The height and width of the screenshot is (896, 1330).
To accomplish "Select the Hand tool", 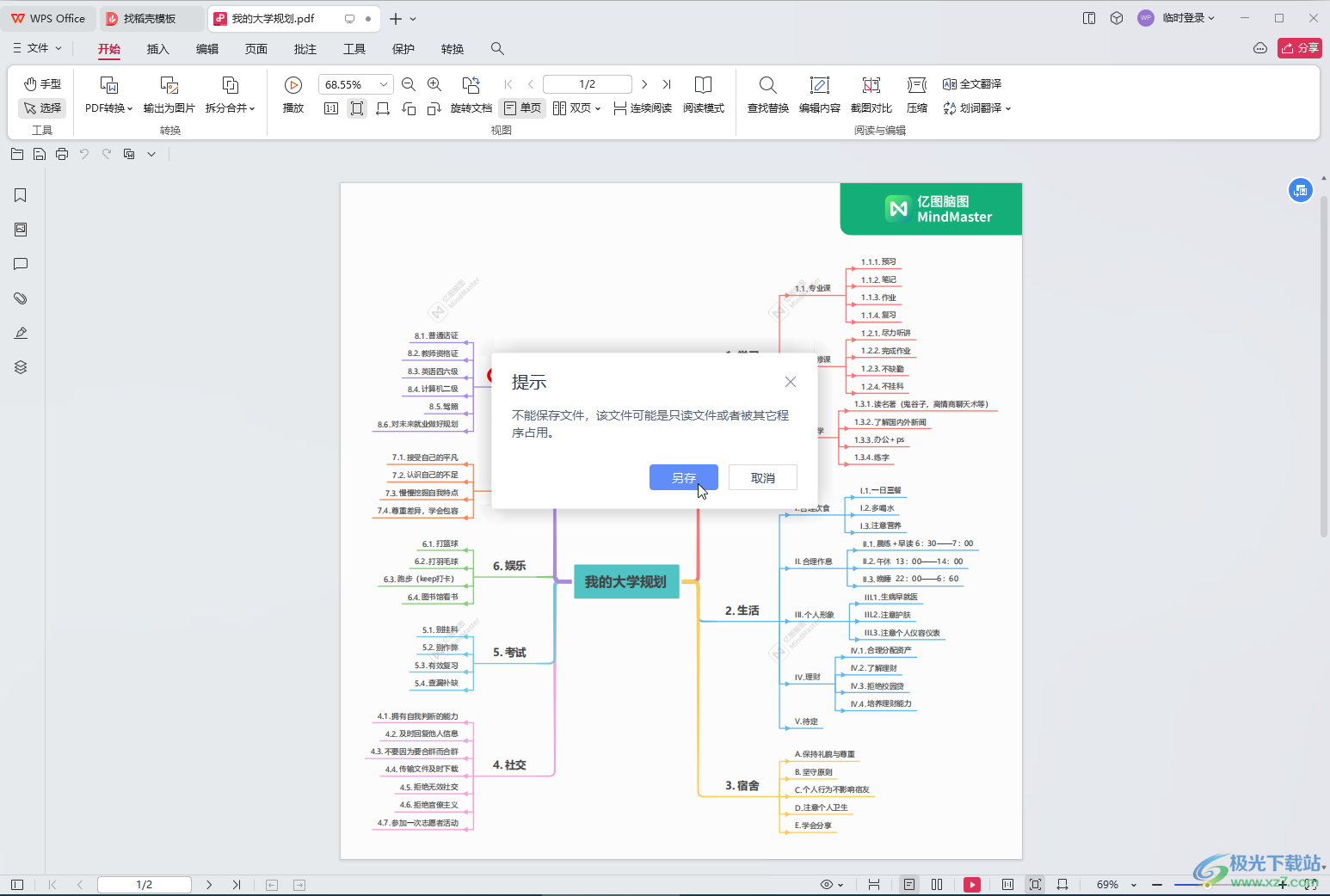I will [x=42, y=83].
